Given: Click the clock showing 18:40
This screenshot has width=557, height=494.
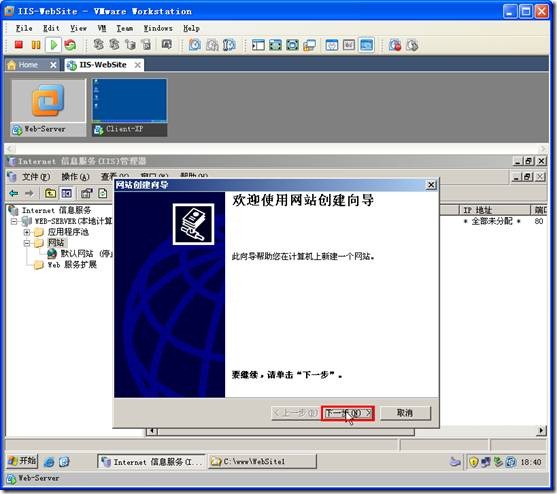Looking at the screenshot, I should click(x=531, y=462).
